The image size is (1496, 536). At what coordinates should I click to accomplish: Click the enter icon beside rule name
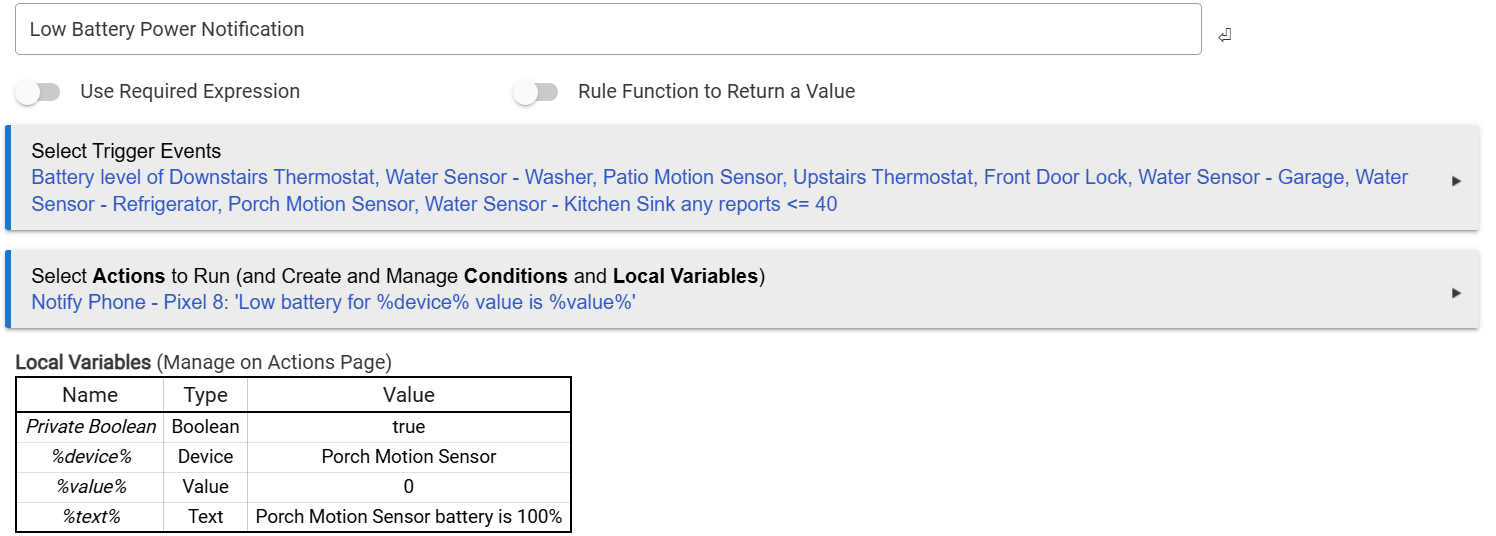tap(1224, 36)
